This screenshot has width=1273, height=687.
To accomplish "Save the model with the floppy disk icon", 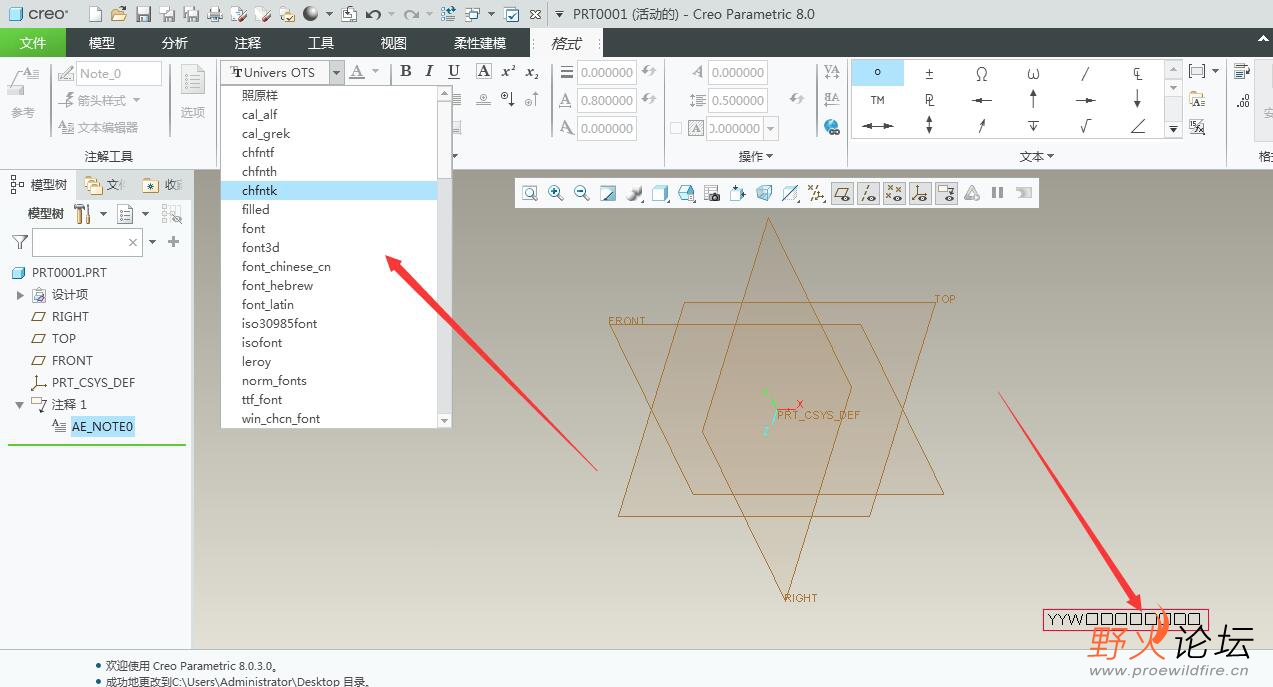I will click(x=143, y=14).
